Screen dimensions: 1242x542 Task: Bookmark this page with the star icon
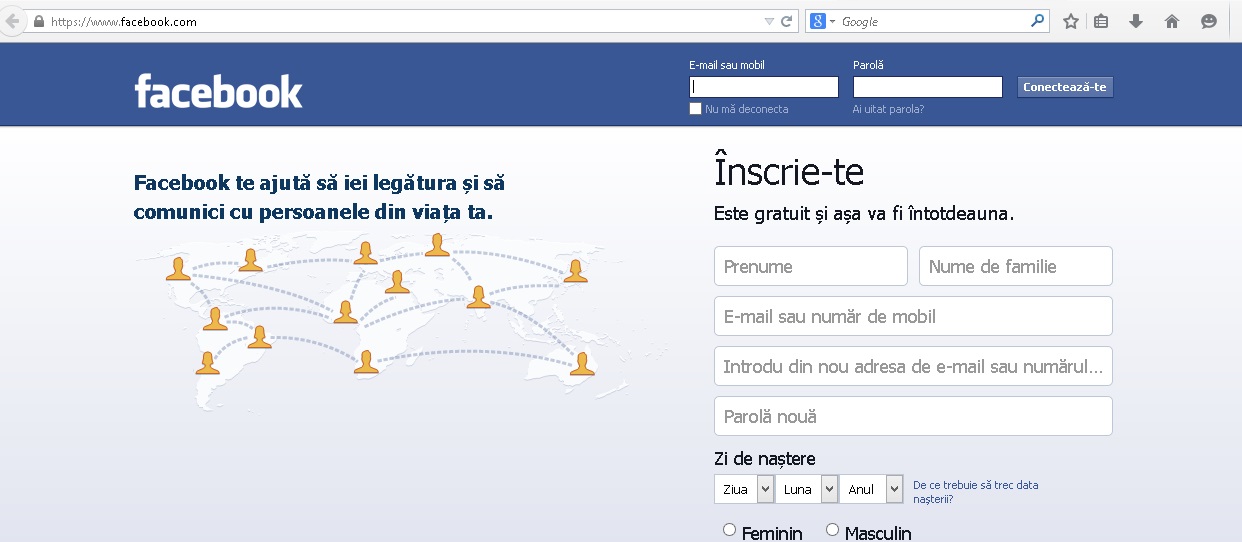(1070, 21)
